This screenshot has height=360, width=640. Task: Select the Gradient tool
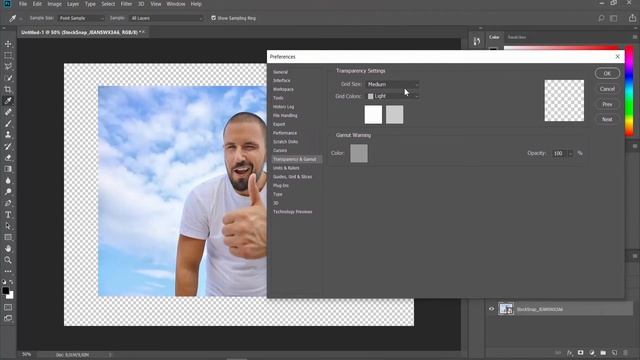(8, 169)
